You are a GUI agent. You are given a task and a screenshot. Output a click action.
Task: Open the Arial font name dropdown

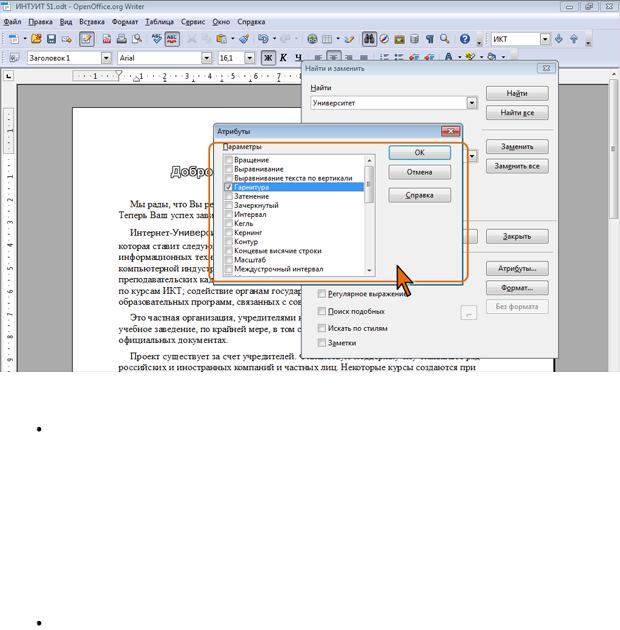(206, 58)
